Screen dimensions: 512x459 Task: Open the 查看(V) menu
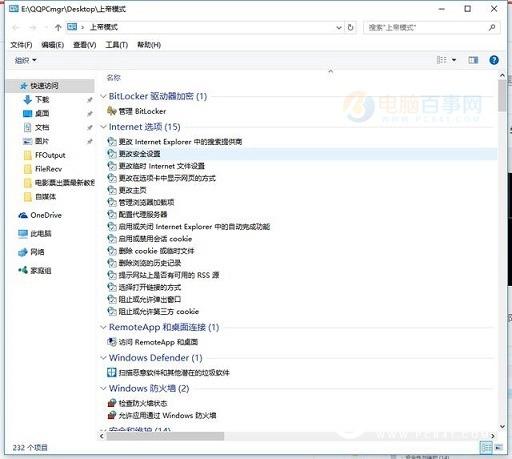[x=85, y=45]
